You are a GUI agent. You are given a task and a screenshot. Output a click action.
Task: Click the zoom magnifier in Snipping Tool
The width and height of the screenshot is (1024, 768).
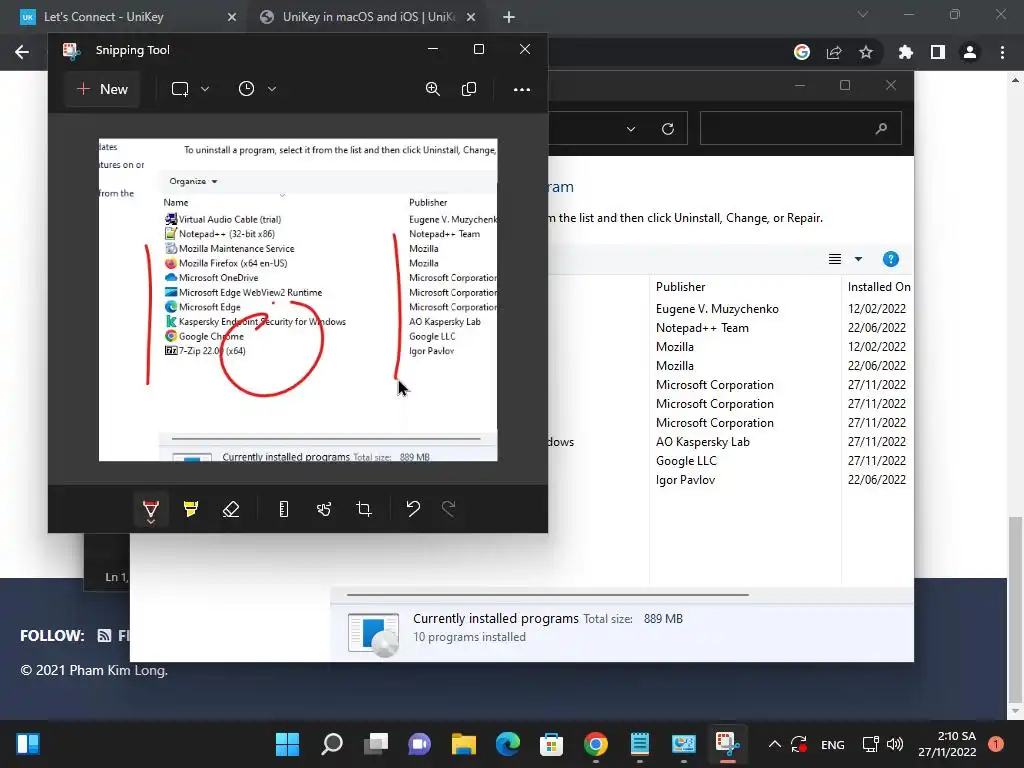(x=432, y=89)
